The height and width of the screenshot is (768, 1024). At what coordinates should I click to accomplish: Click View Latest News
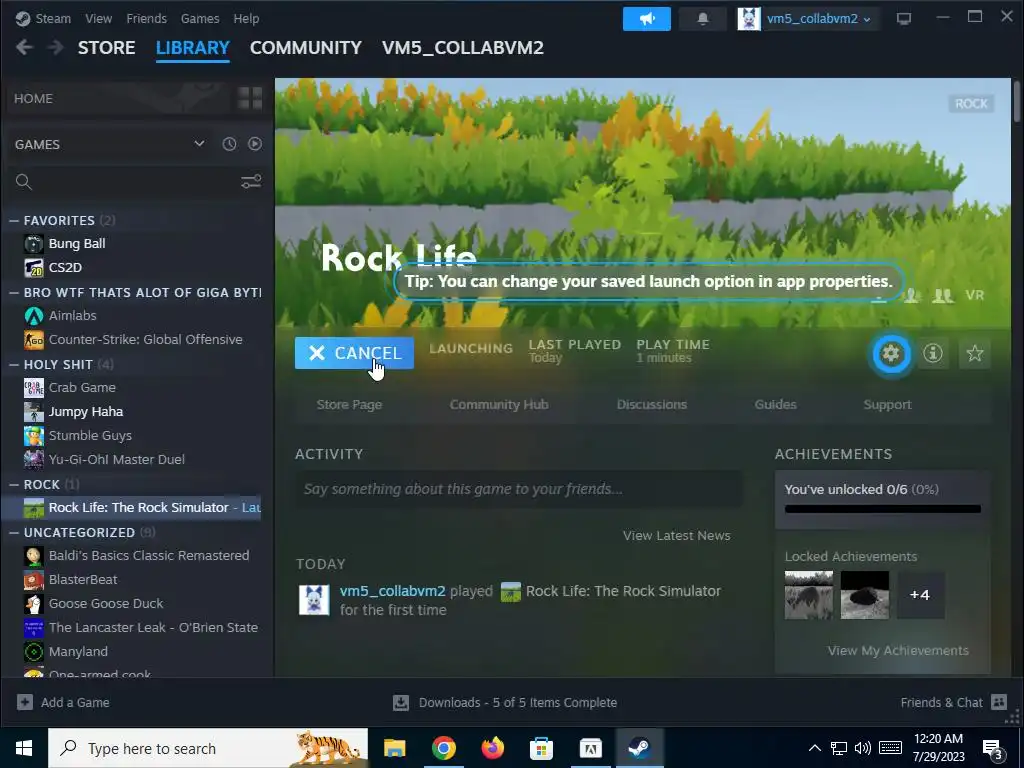tap(677, 536)
